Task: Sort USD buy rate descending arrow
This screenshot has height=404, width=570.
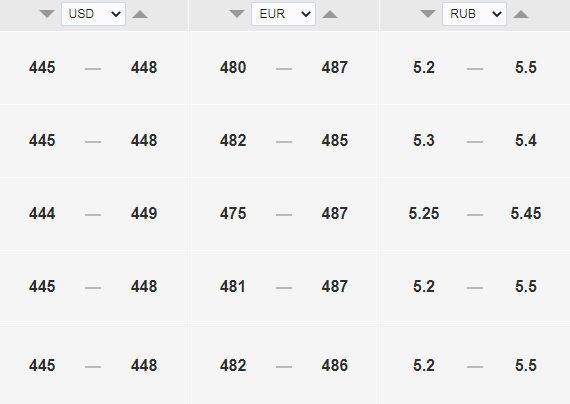Action: (x=47, y=14)
